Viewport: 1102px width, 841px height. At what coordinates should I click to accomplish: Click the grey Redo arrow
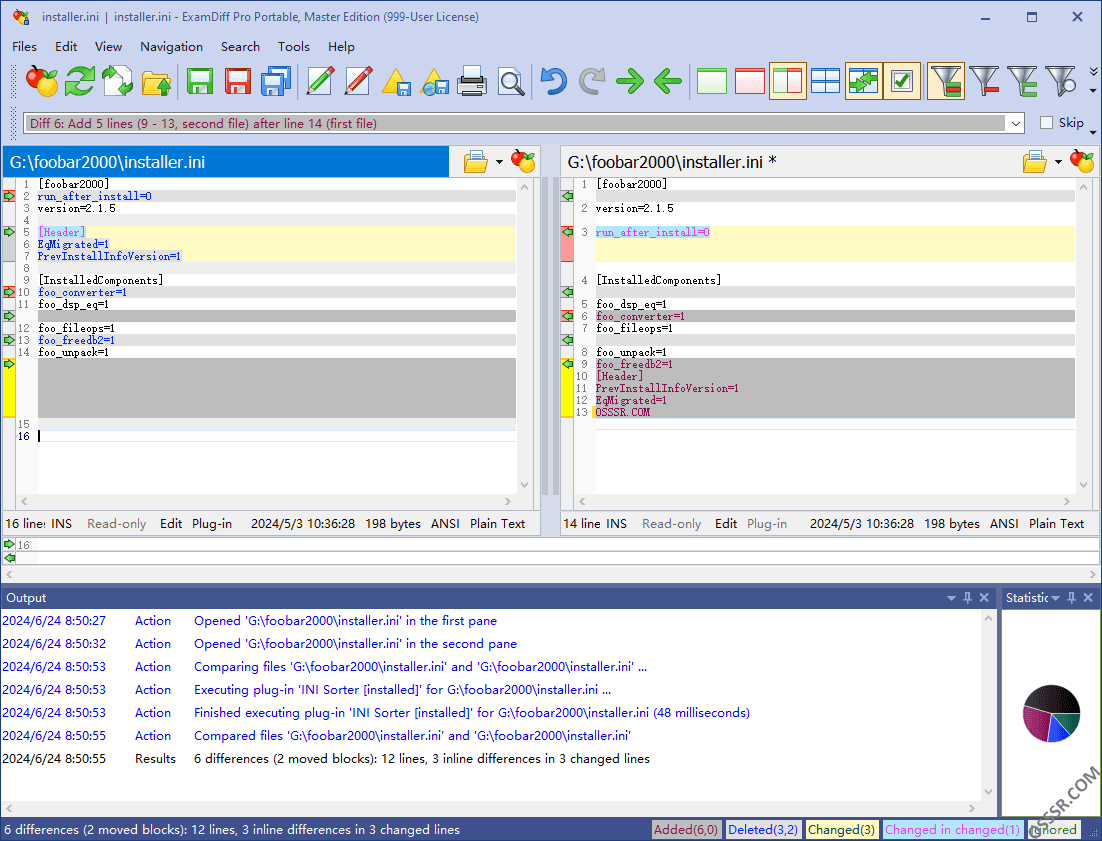(592, 82)
